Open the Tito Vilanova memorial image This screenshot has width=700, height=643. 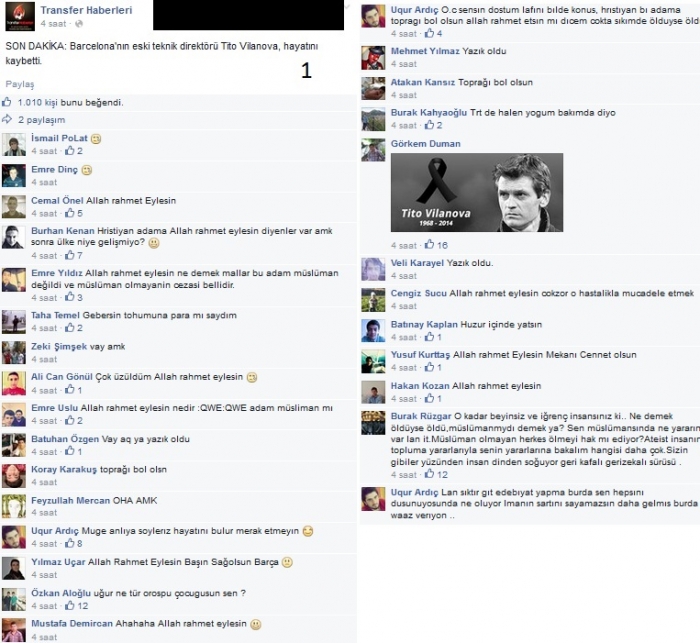[x=477, y=192]
